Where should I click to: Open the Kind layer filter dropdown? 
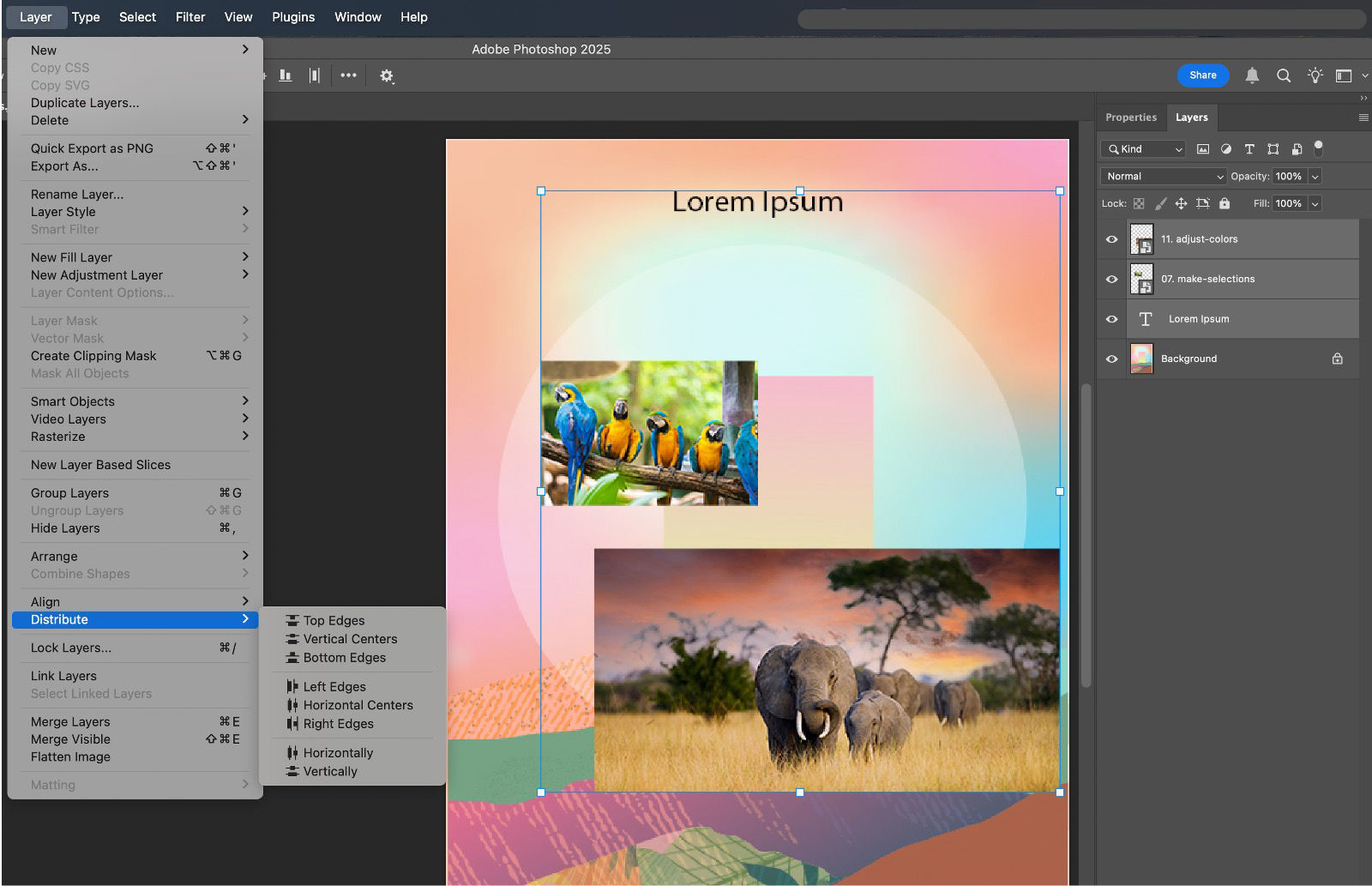(x=1142, y=148)
